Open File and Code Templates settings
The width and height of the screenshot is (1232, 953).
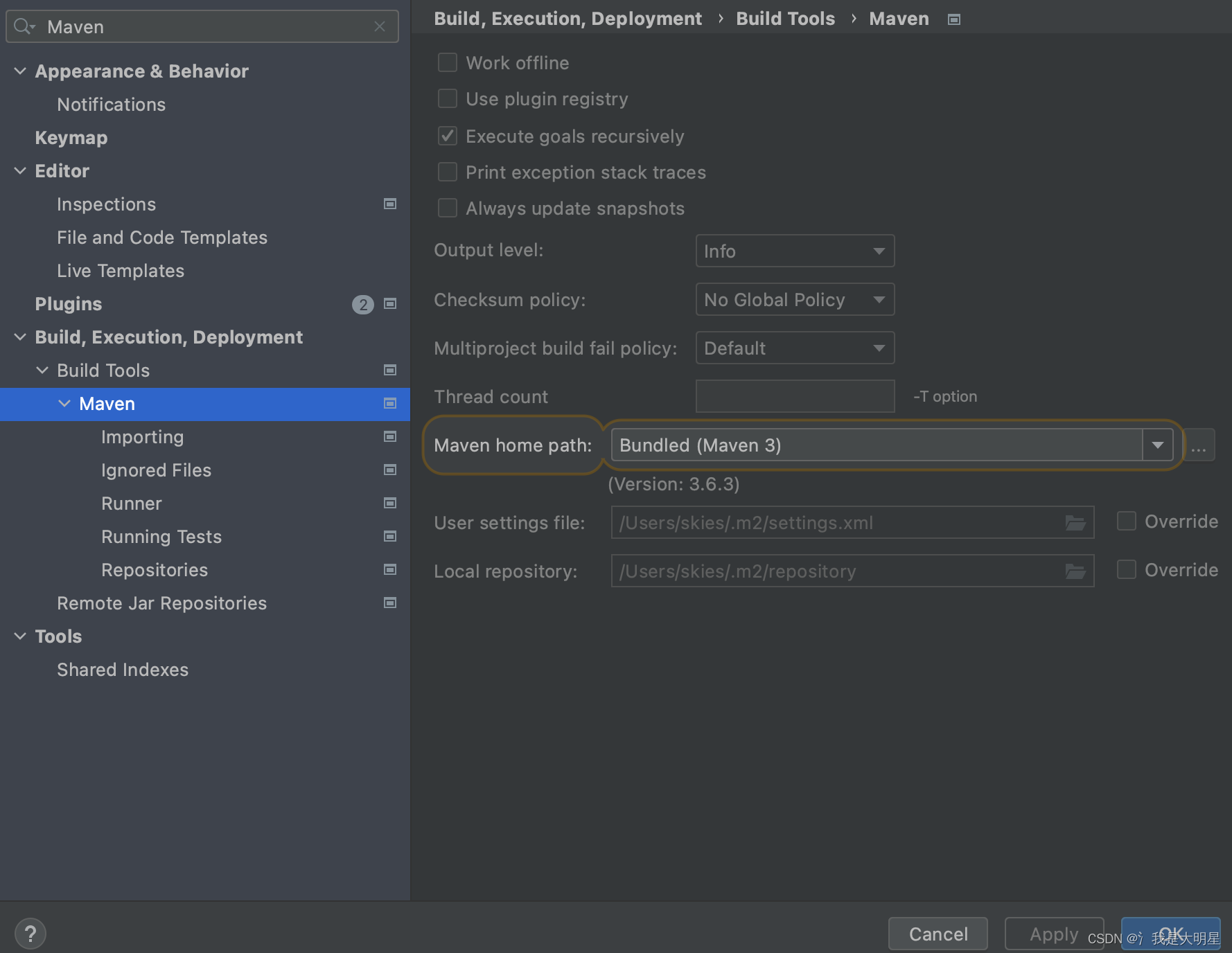point(162,238)
